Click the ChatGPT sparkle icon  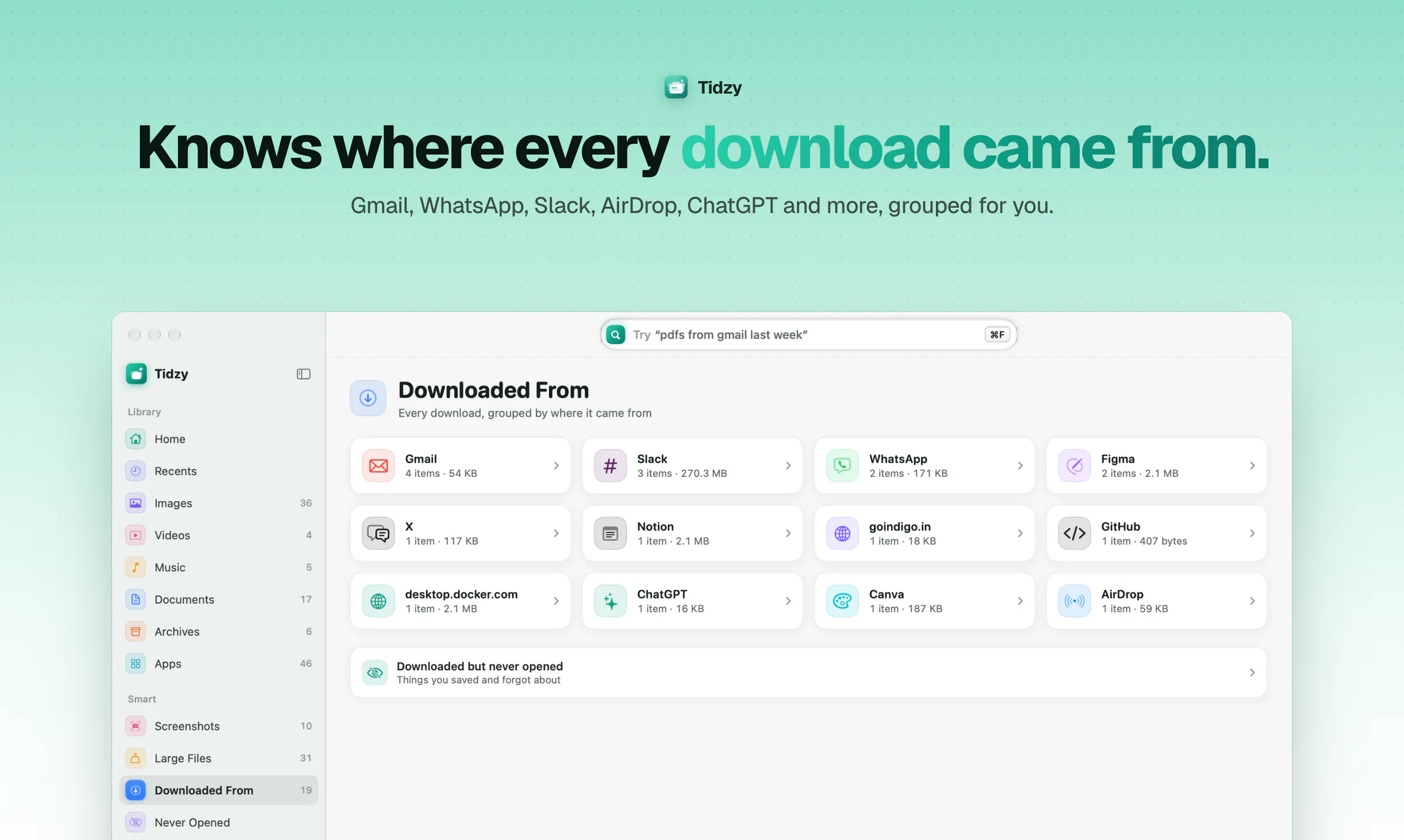click(610, 601)
